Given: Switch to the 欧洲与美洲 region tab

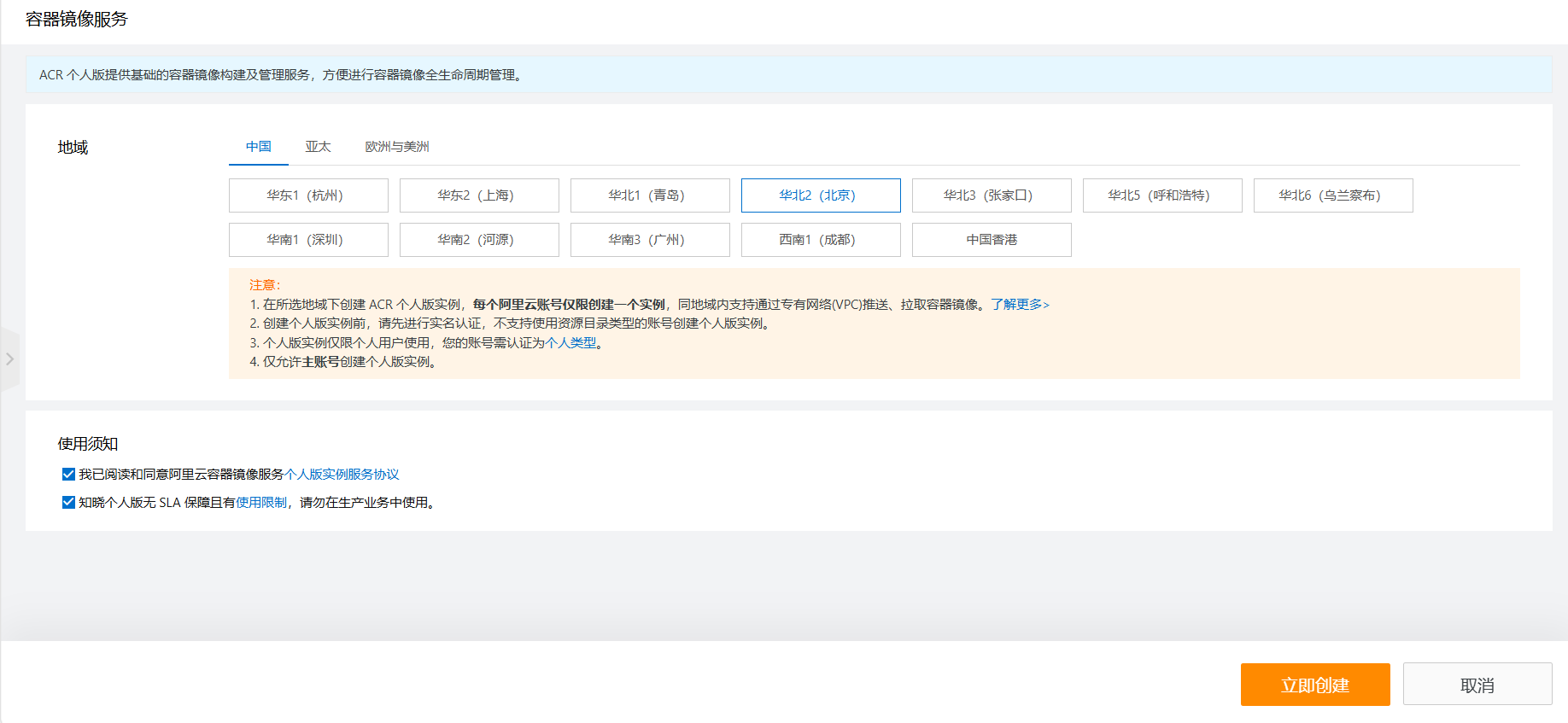Looking at the screenshot, I should click(x=397, y=147).
